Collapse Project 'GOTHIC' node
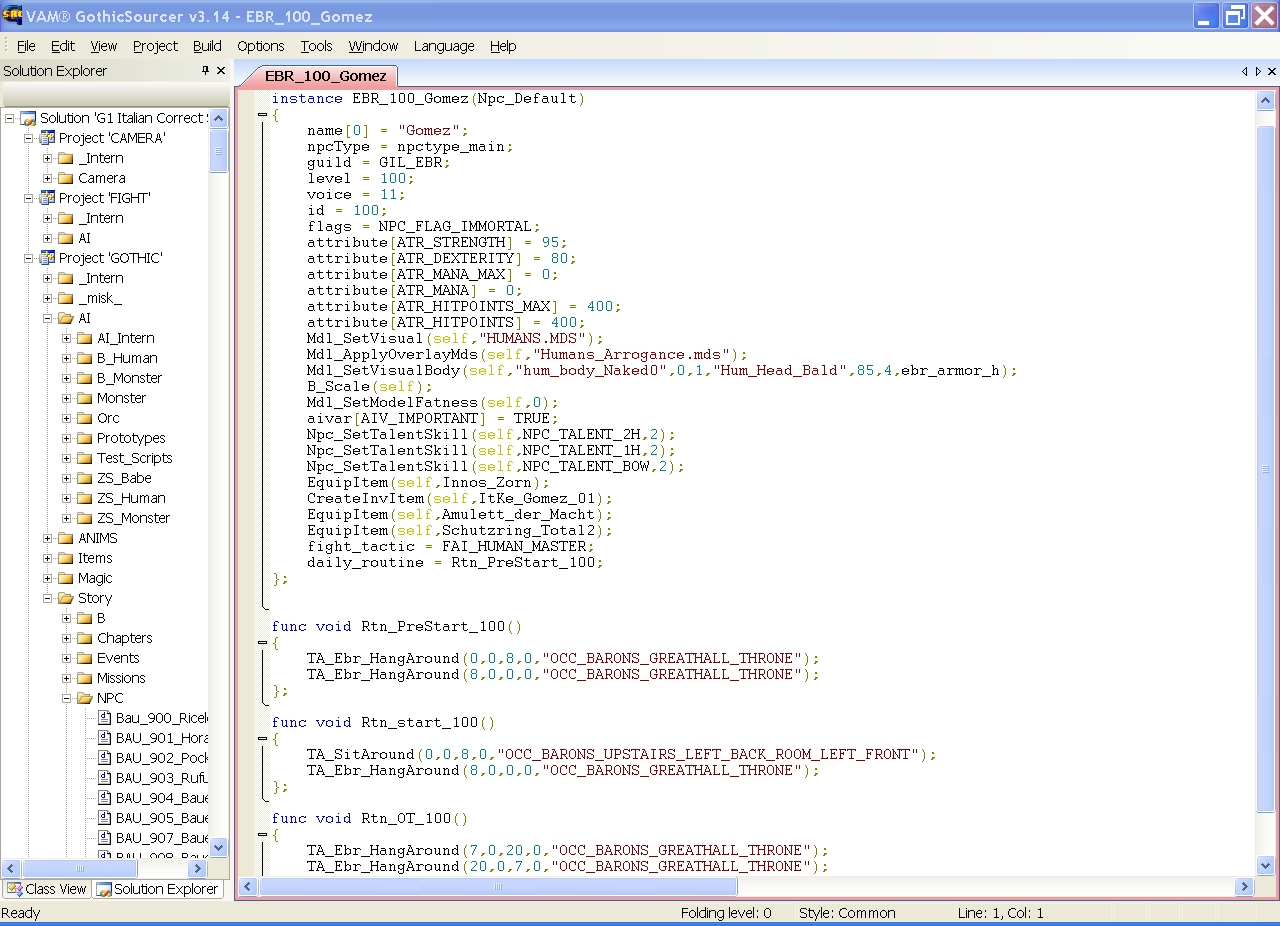Screen dimensions: 1280x926 (x=29, y=258)
